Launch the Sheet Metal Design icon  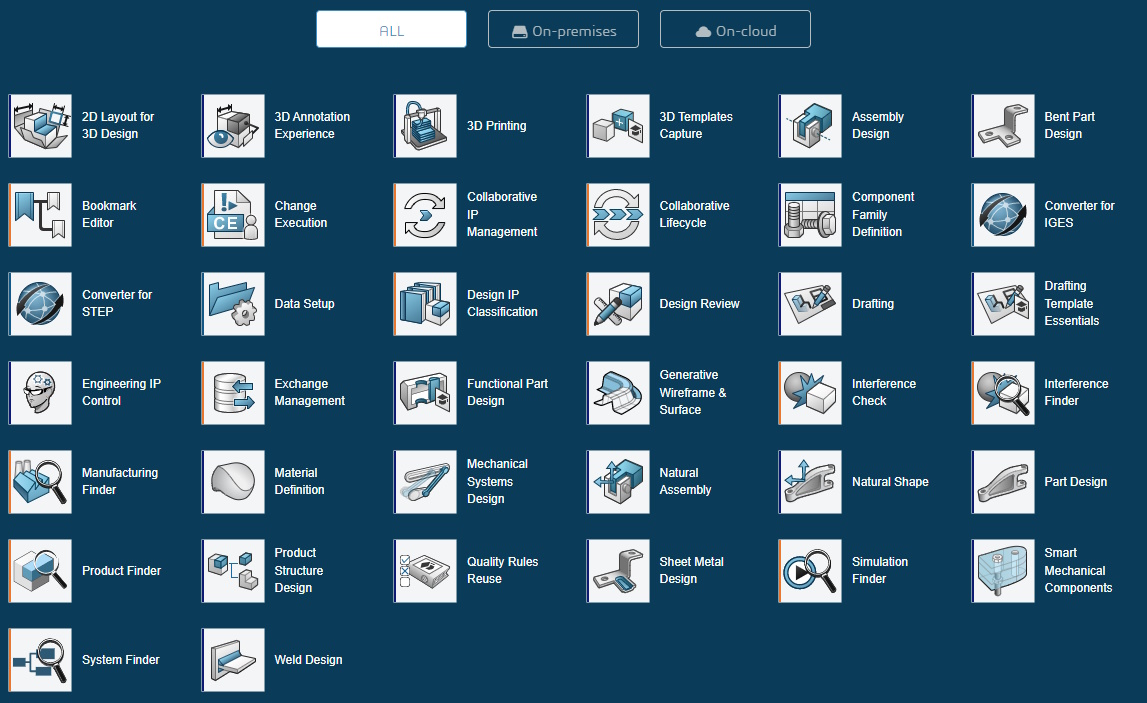[x=619, y=571]
